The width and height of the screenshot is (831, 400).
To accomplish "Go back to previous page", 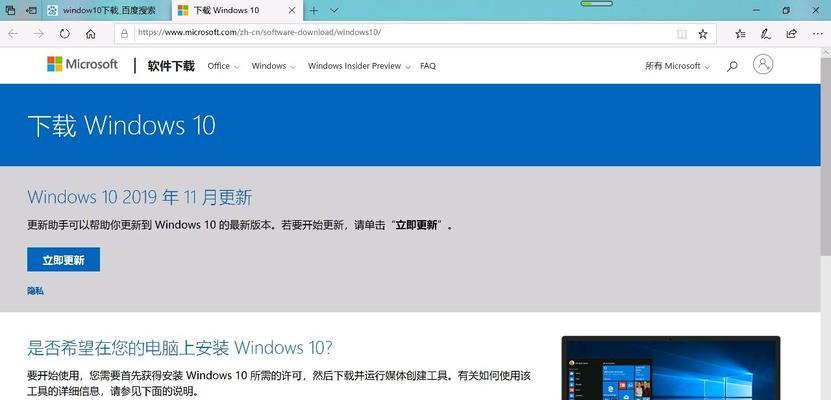I will tap(13, 34).
